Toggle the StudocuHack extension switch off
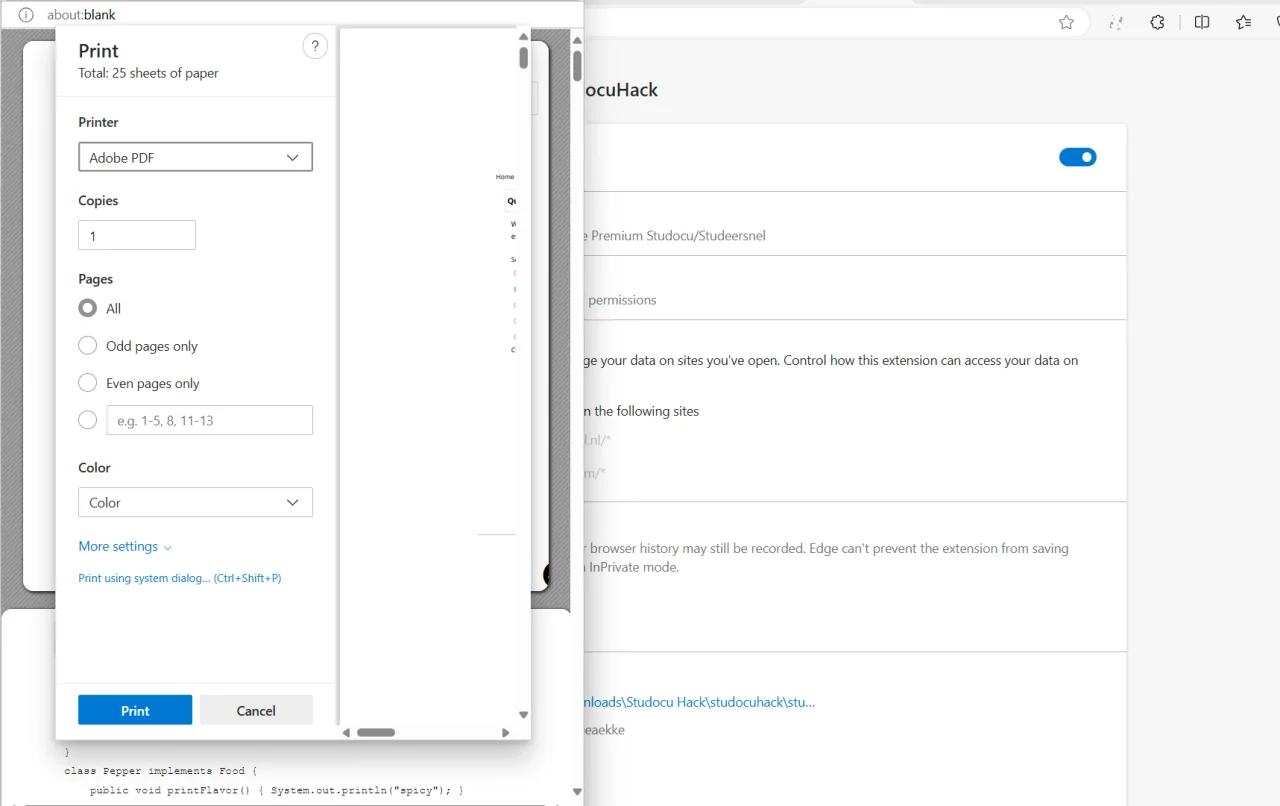Image resolution: width=1280 pixels, height=806 pixels. coord(1078,157)
